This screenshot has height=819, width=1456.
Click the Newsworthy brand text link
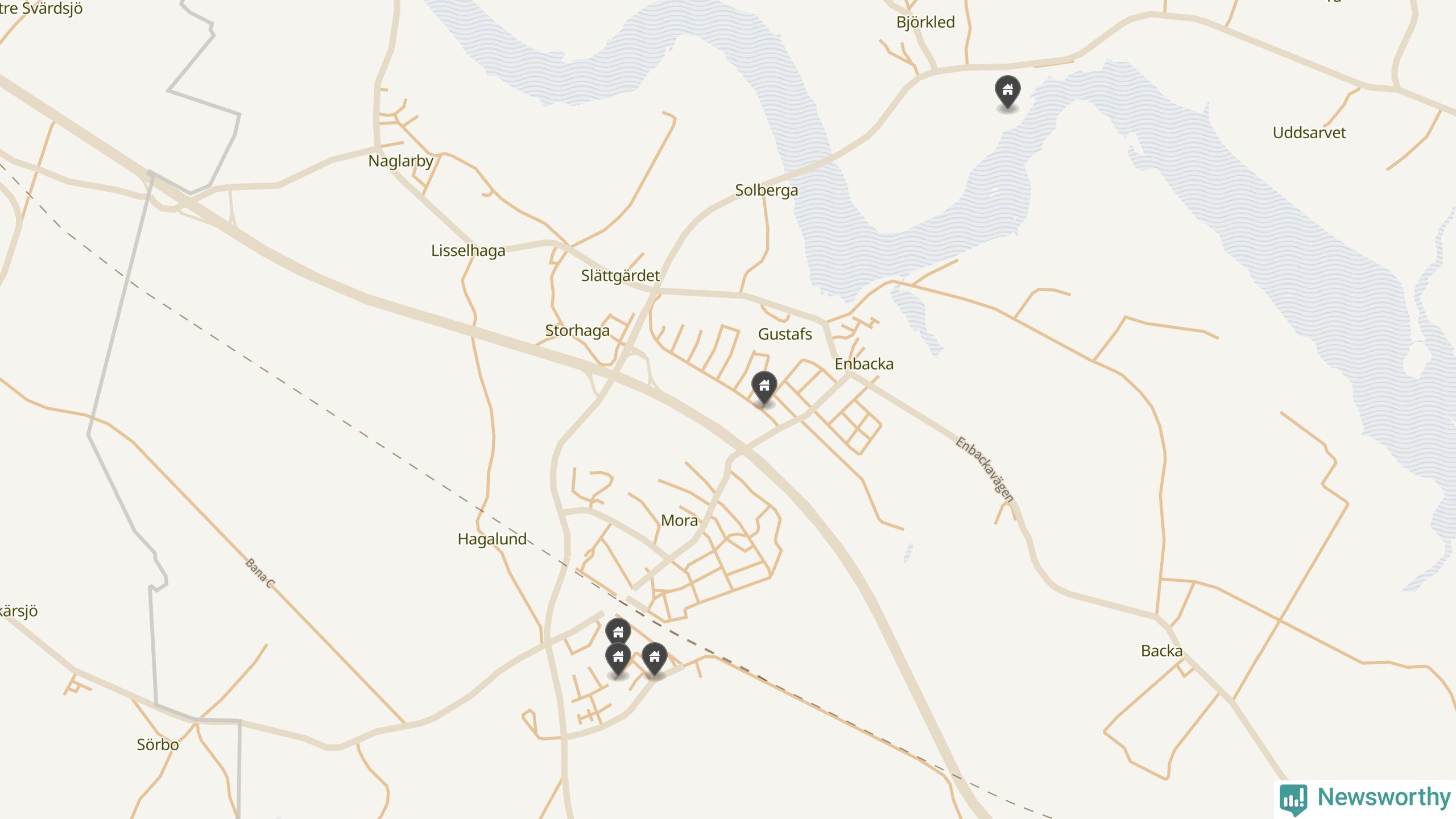(1384, 797)
